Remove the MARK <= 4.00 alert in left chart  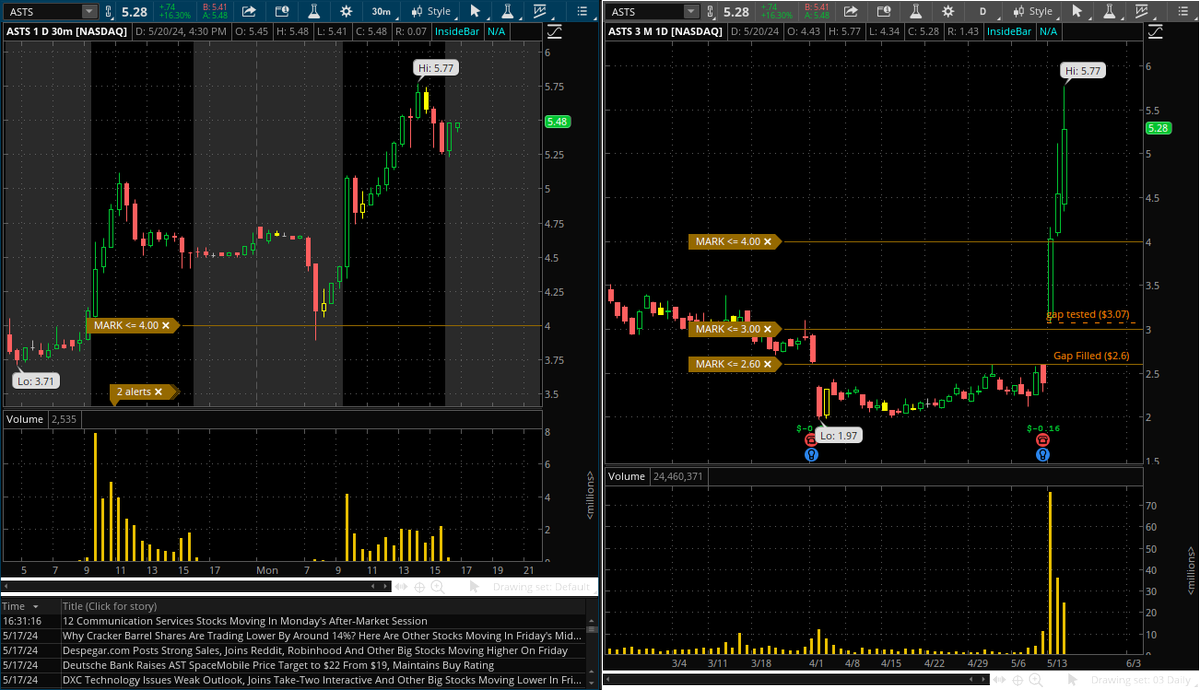pyautogui.click(x=166, y=325)
